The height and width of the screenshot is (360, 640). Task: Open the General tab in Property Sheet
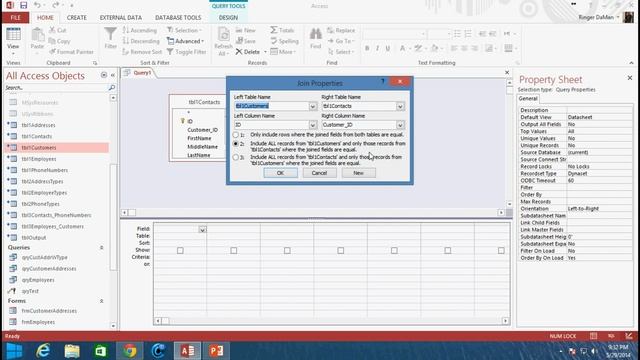(528, 99)
